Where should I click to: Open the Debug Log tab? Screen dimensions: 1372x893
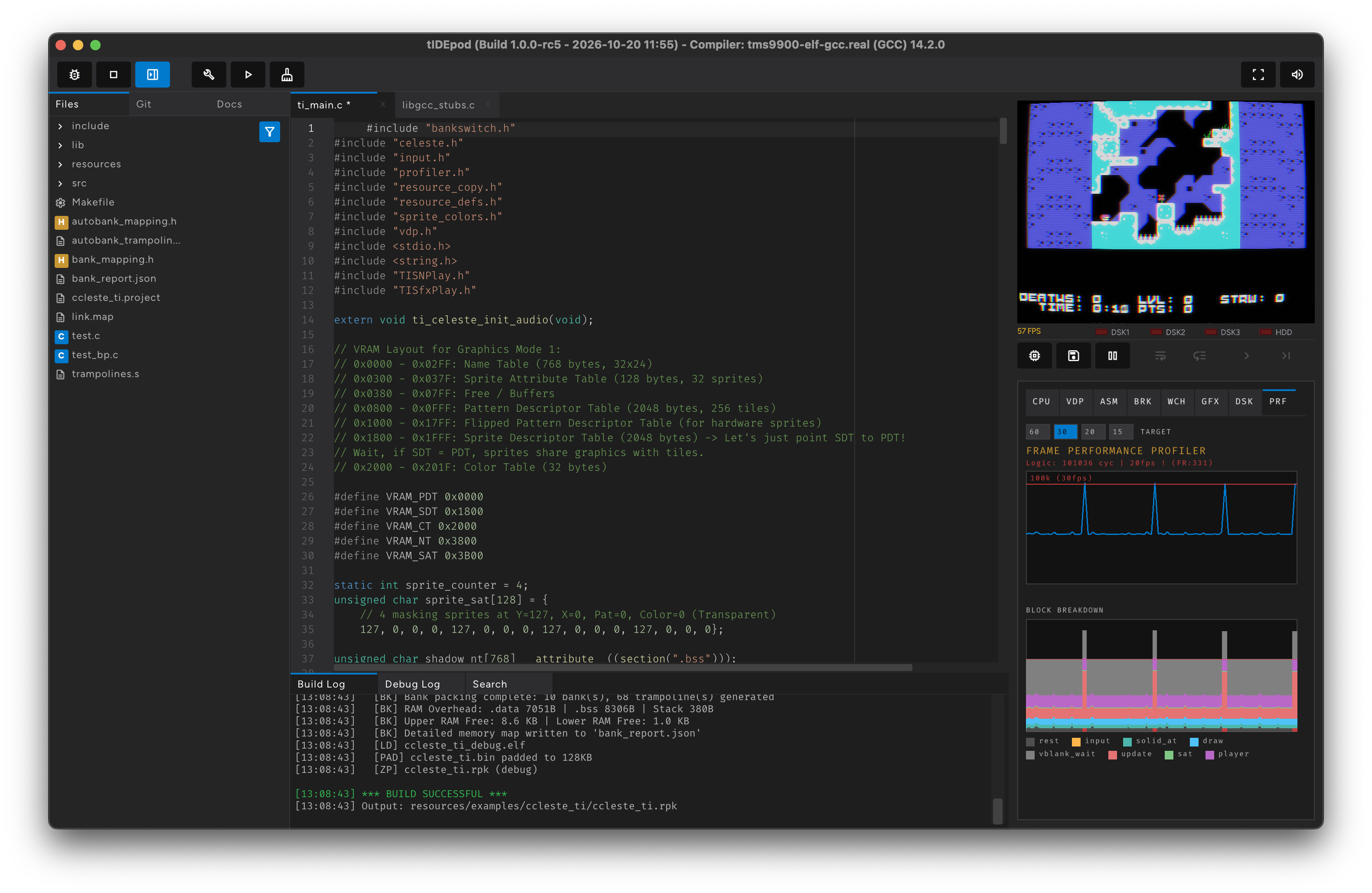(x=412, y=684)
